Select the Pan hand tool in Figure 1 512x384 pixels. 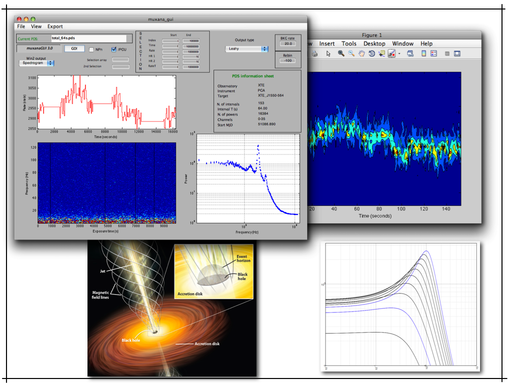click(361, 53)
